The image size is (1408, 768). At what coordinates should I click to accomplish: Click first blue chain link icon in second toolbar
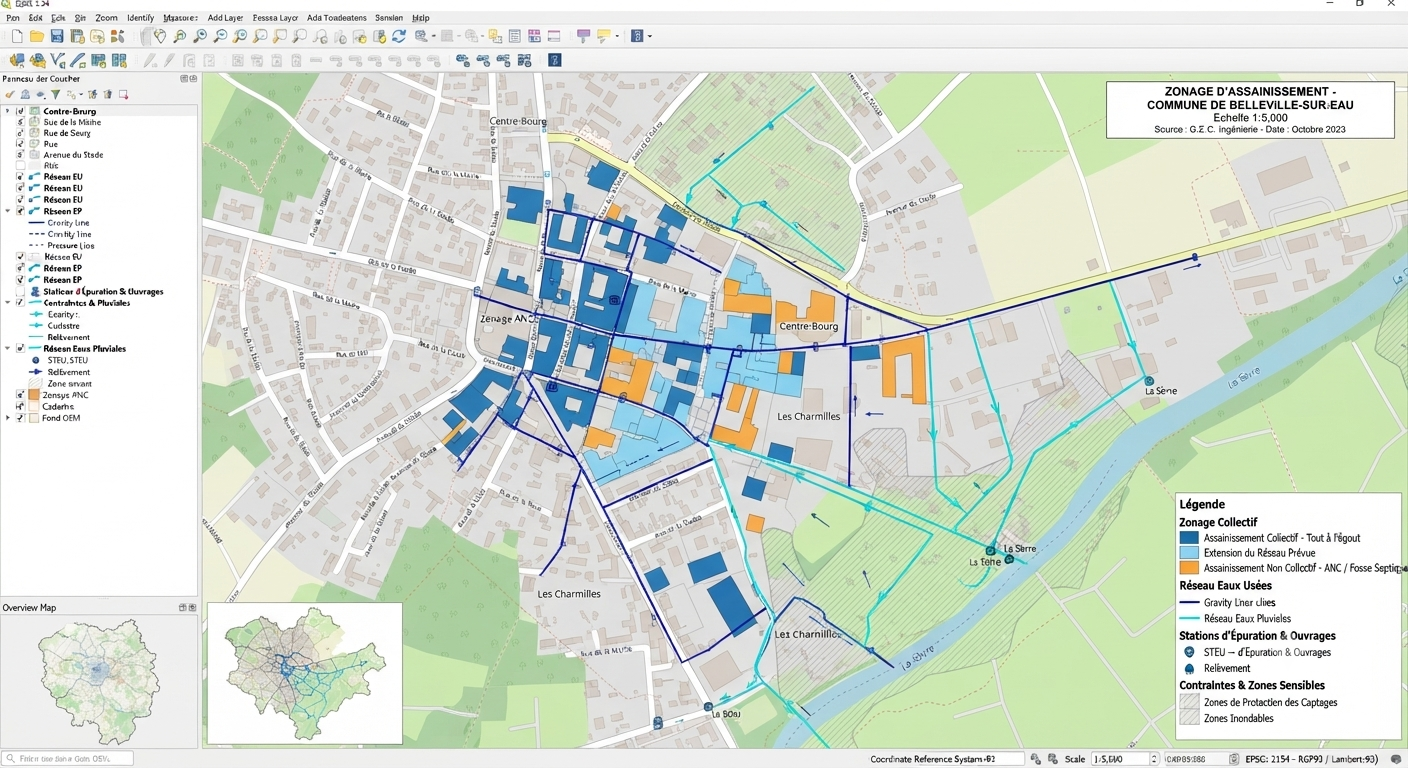coord(462,60)
